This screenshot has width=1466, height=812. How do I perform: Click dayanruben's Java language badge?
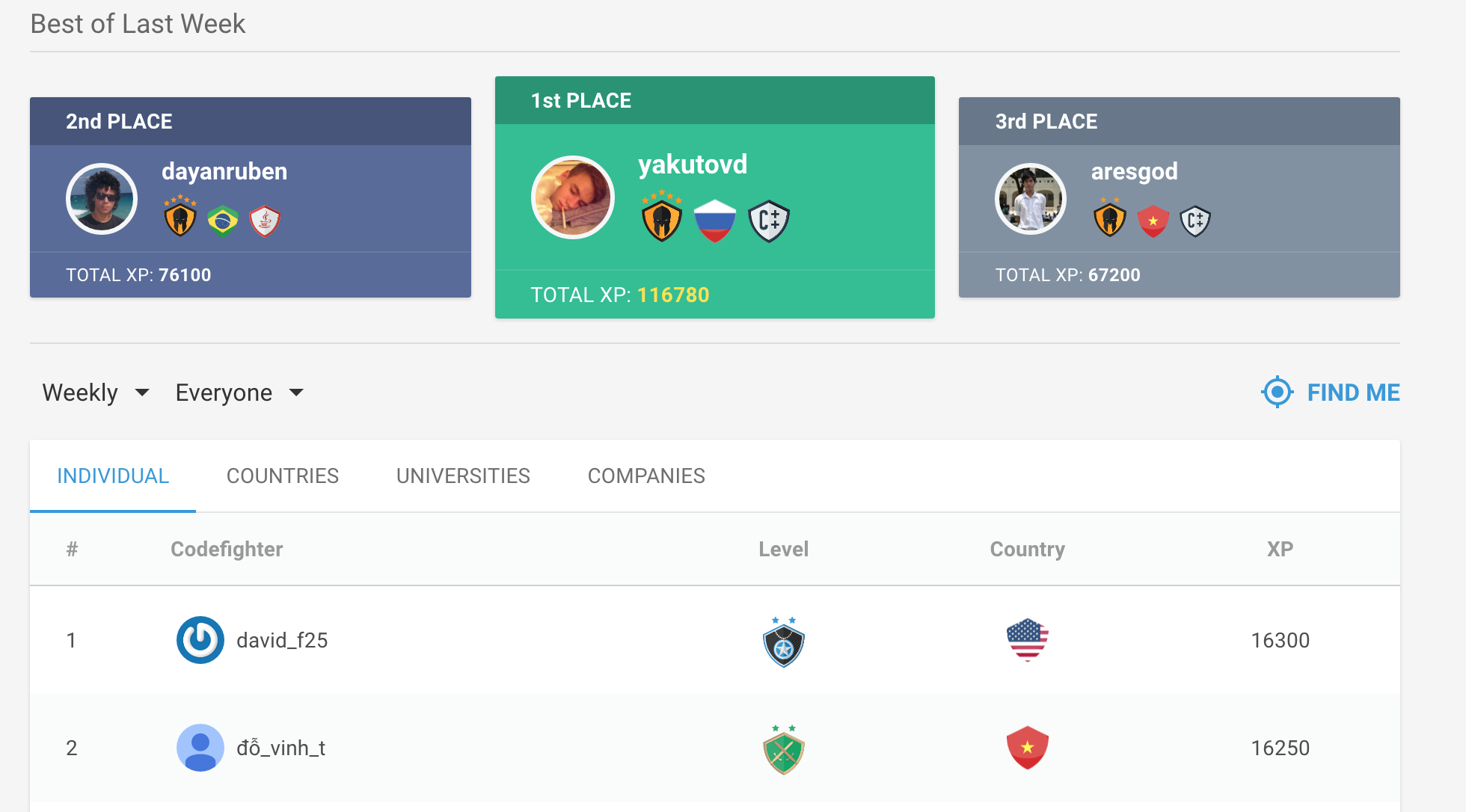(x=265, y=221)
